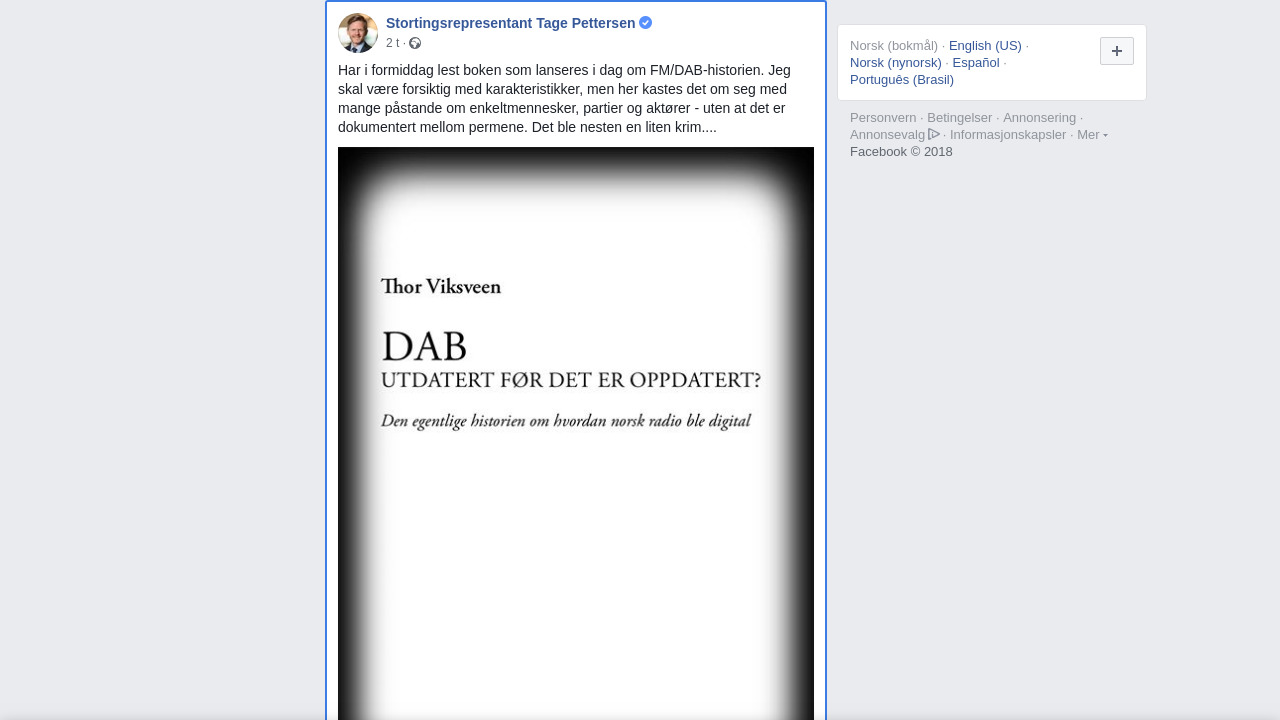Switch language to Norsk (nynorsk)
The width and height of the screenshot is (1280, 720).
coord(896,63)
